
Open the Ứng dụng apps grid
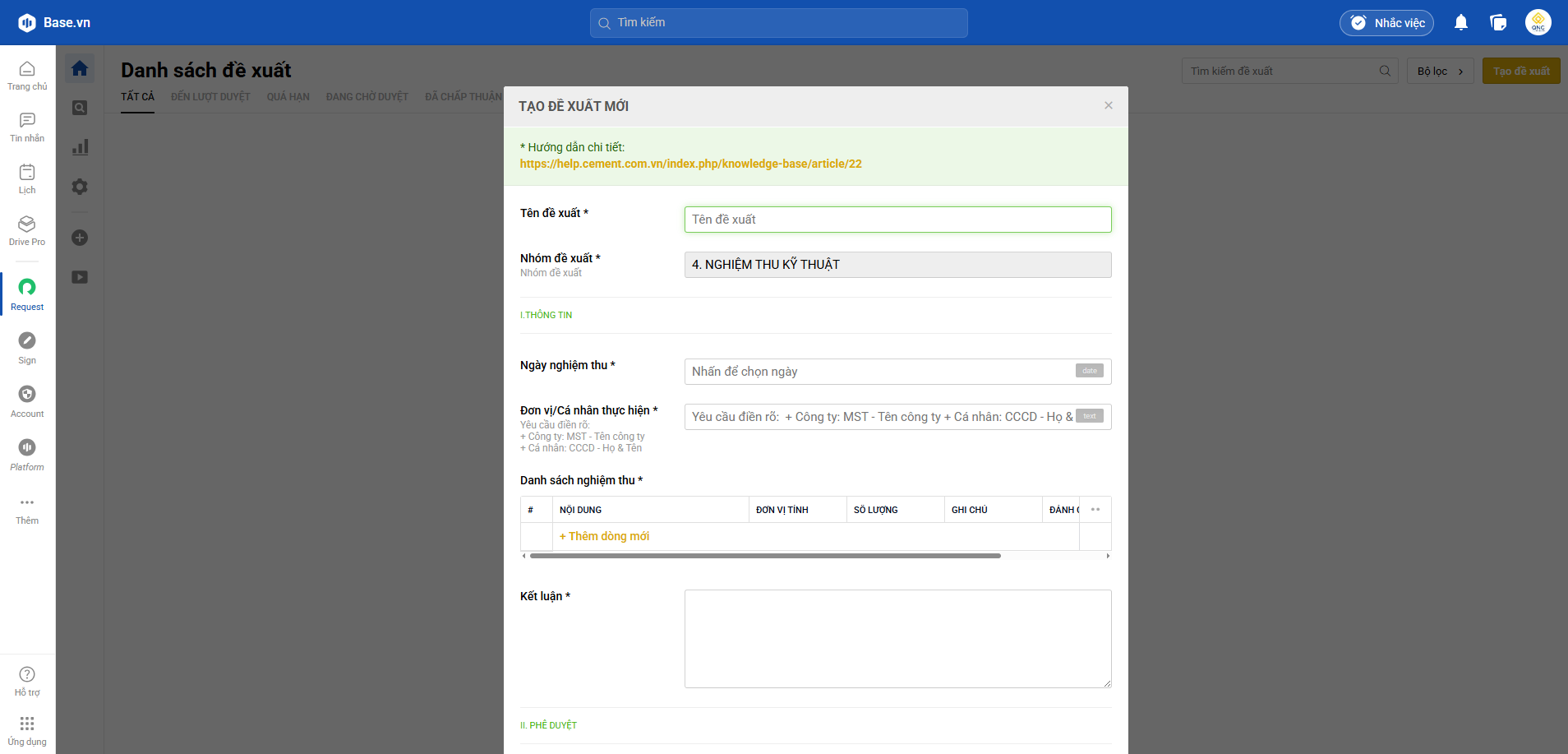[x=27, y=729]
